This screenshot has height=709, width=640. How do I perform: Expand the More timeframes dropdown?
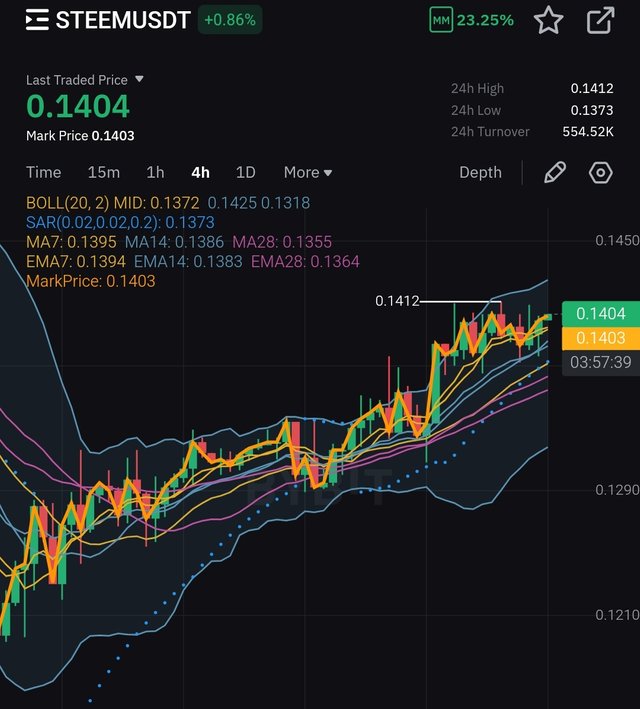(308, 172)
